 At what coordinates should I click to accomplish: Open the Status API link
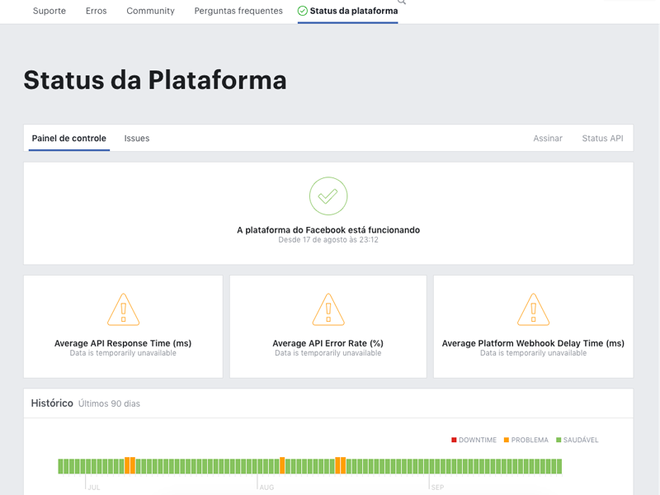602,138
